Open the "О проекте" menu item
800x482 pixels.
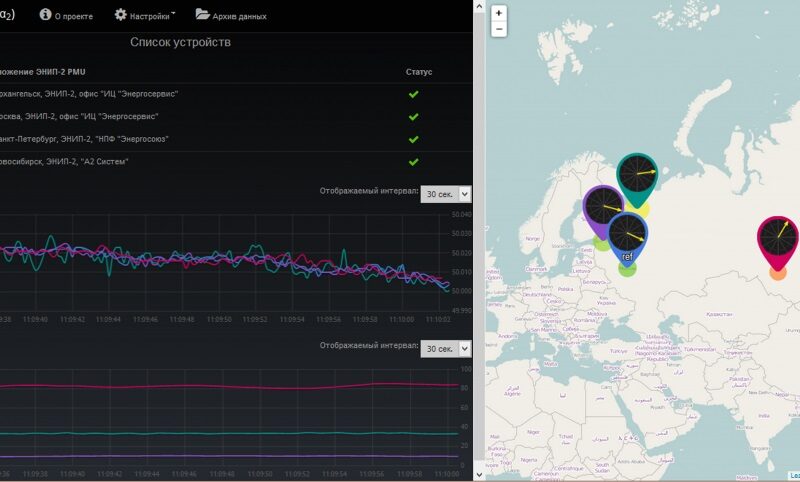pyautogui.click(x=73, y=16)
